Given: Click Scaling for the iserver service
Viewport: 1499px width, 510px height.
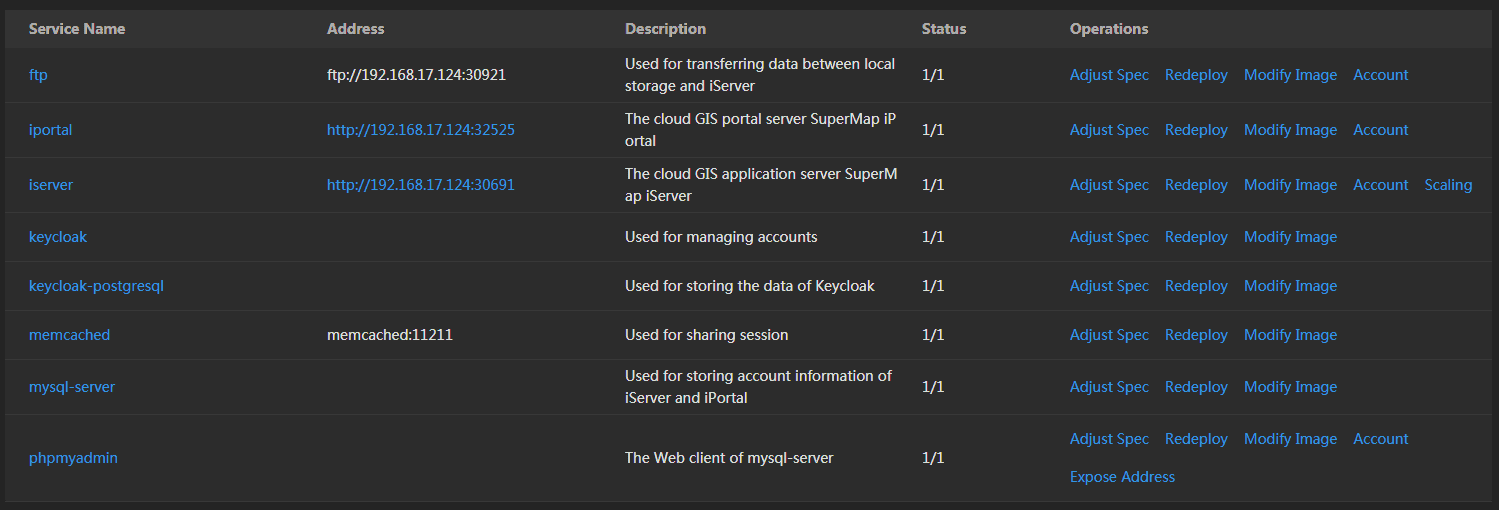Looking at the screenshot, I should 1447,185.
